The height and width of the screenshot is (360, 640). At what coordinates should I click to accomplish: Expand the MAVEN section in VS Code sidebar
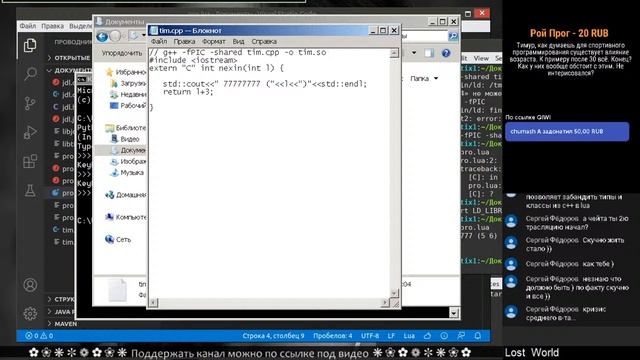pos(62,324)
